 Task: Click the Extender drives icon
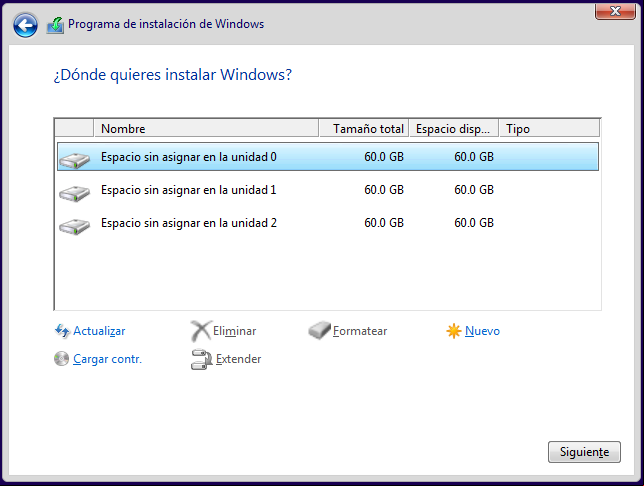tap(202, 359)
